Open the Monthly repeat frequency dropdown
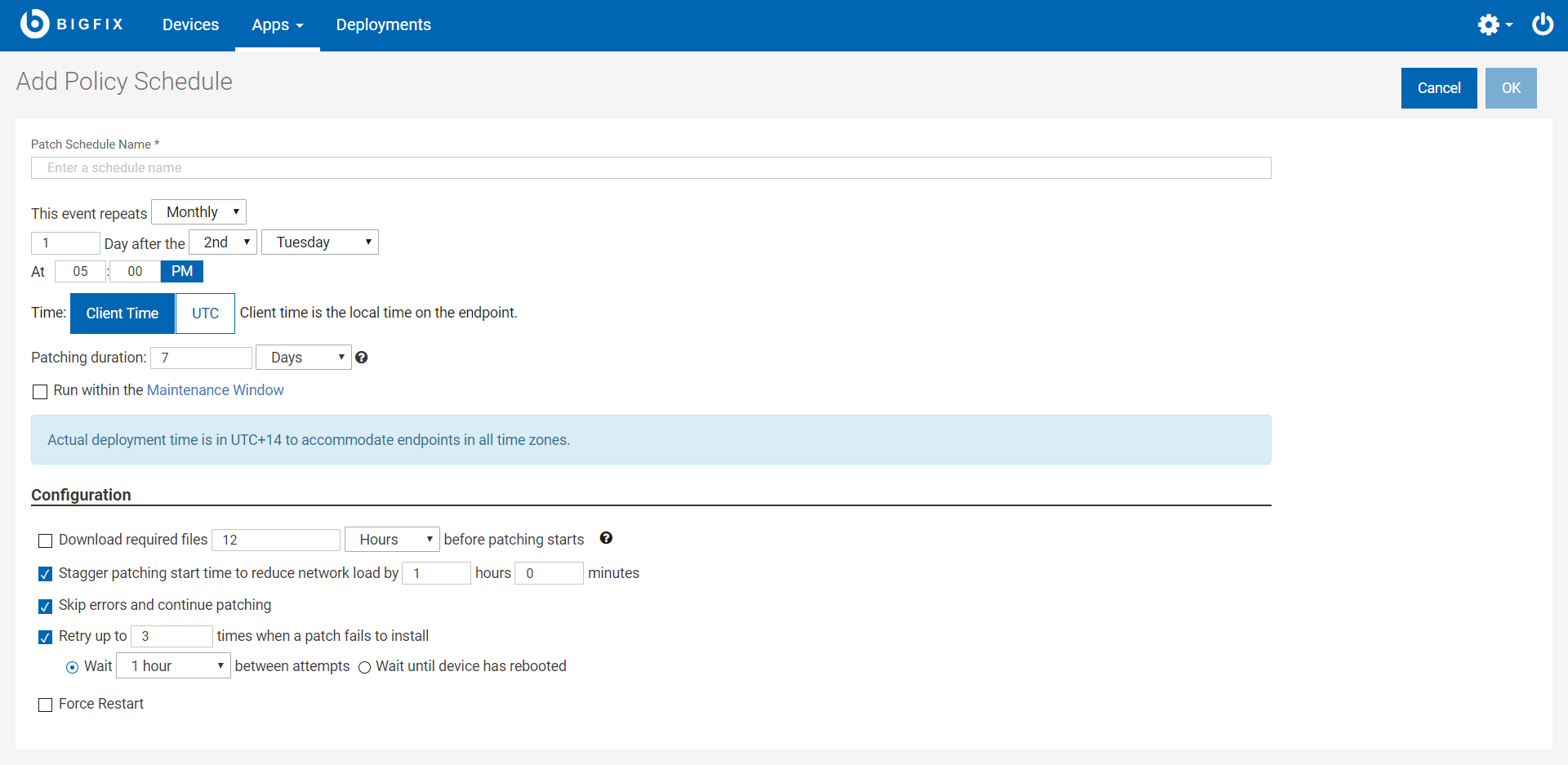The height and width of the screenshot is (765, 1568). (x=199, y=212)
